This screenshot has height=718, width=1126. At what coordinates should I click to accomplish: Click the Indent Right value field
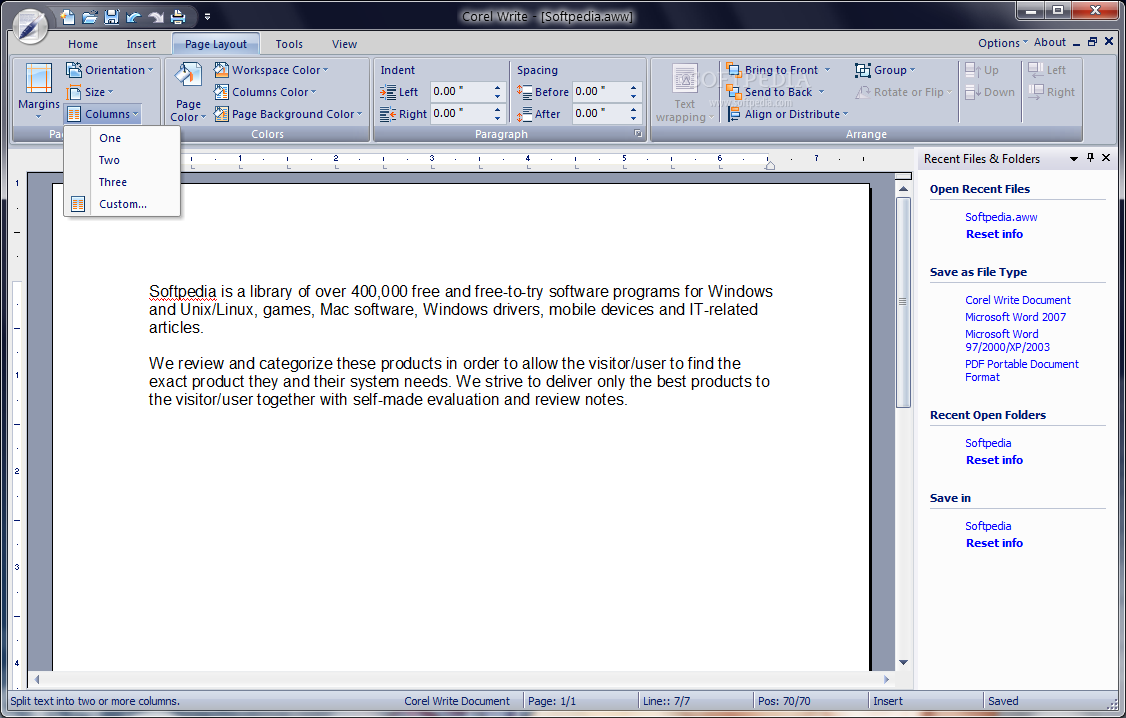tap(460, 113)
